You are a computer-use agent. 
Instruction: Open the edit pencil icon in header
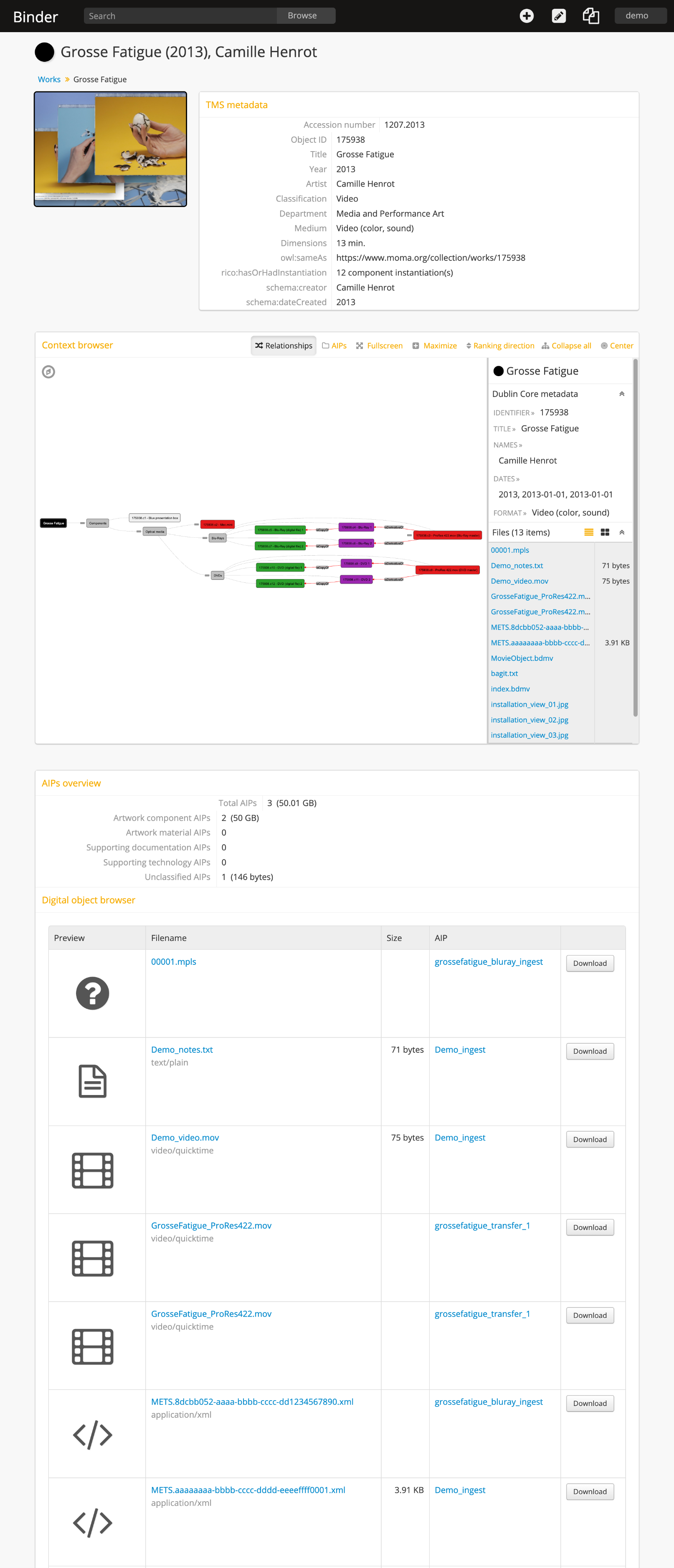click(x=558, y=16)
